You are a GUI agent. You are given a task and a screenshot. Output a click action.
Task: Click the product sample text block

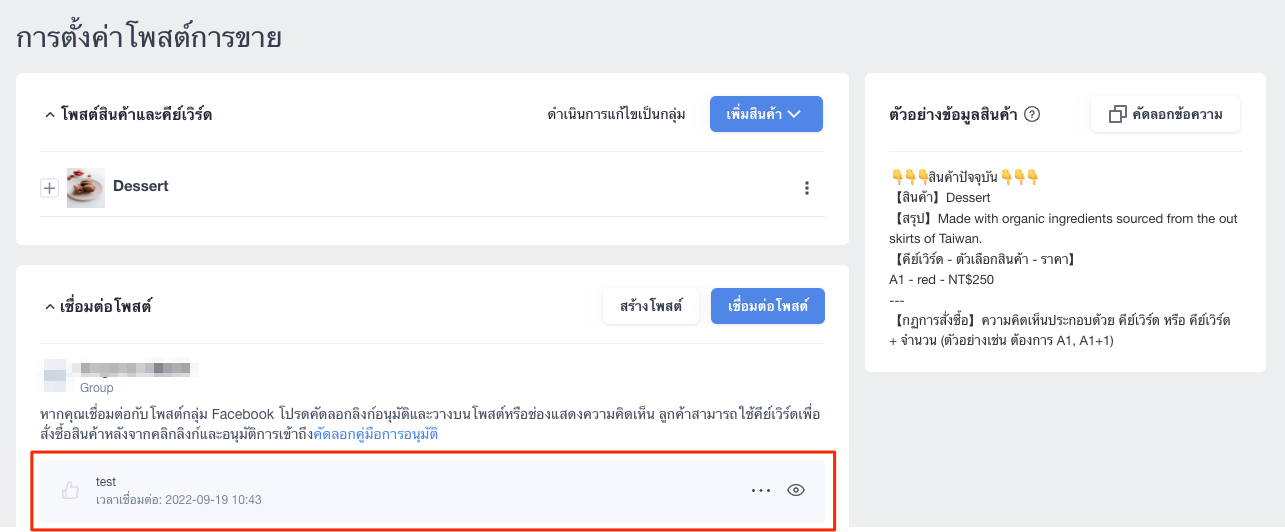(x=1064, y=259)
